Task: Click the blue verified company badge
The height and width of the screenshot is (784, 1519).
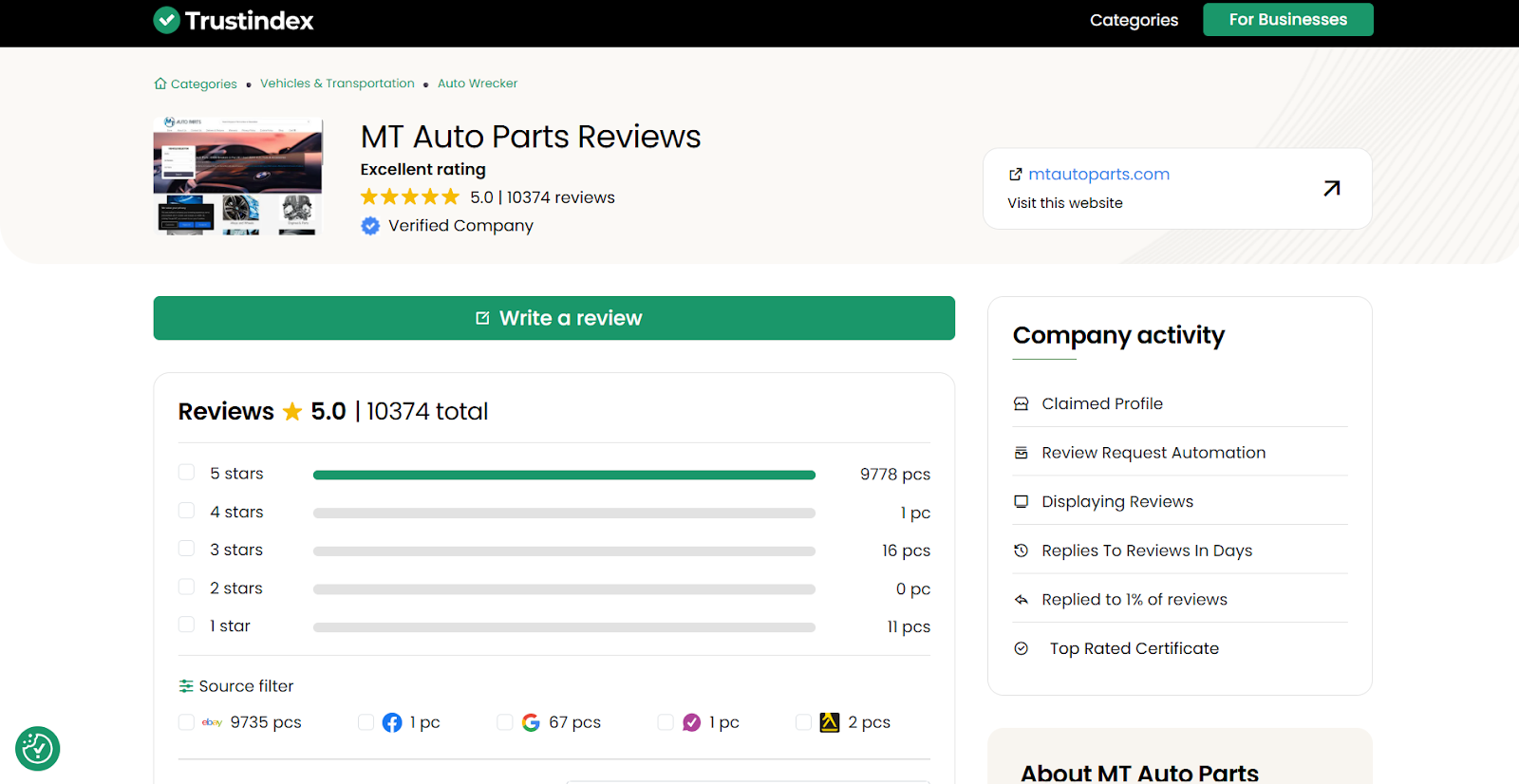Action: [370, 226]
